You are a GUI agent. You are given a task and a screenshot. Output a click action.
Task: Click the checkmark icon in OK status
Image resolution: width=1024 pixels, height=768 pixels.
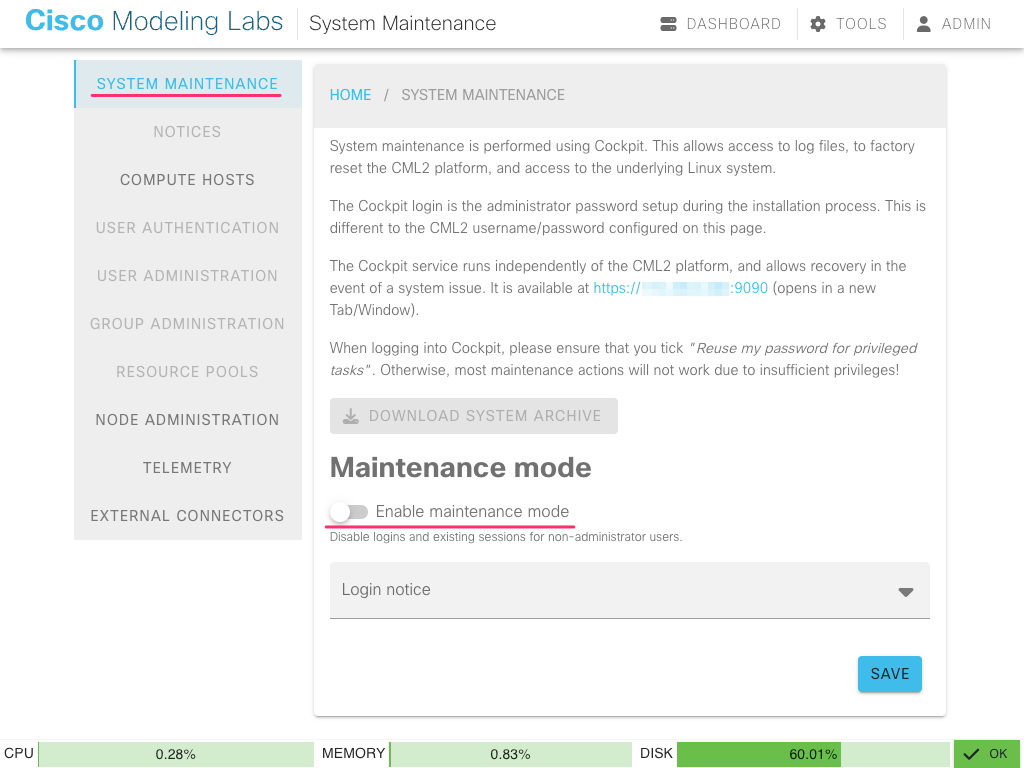(x=971, y=754)
